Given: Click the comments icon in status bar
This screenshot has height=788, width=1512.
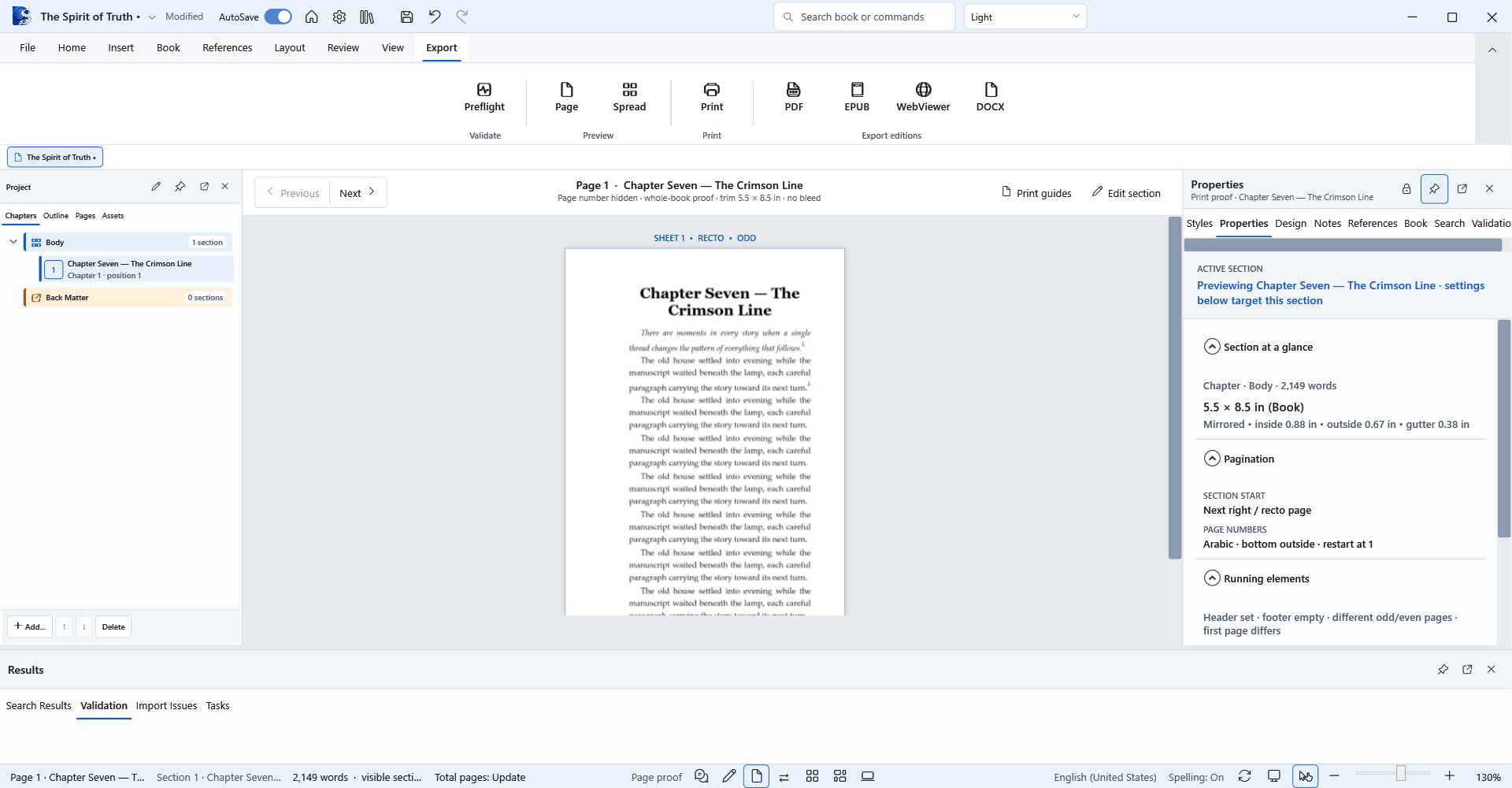Looking at the screenshot, I should [x=702, y=776].
